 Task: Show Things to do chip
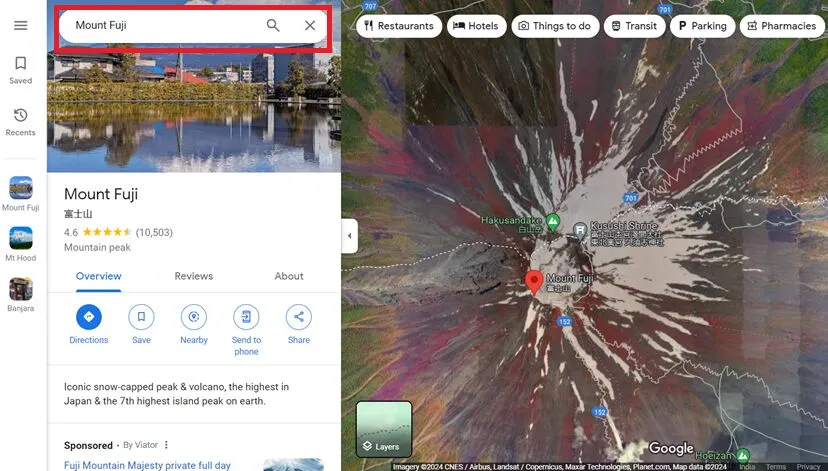click(555, 26)
